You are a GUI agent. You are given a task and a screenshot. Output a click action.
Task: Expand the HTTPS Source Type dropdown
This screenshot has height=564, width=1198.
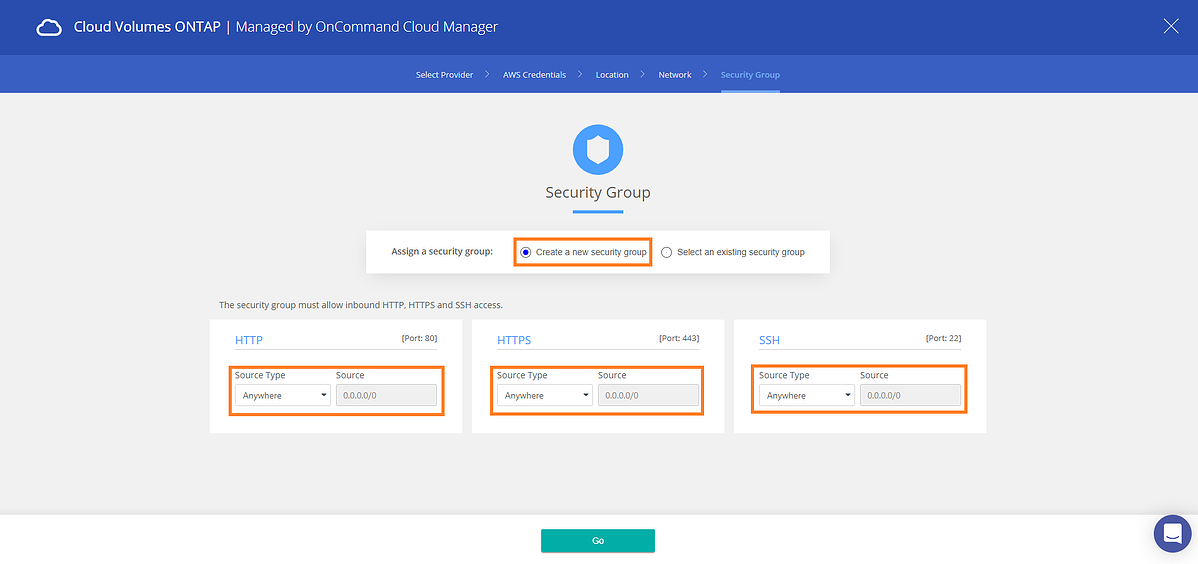544,396
